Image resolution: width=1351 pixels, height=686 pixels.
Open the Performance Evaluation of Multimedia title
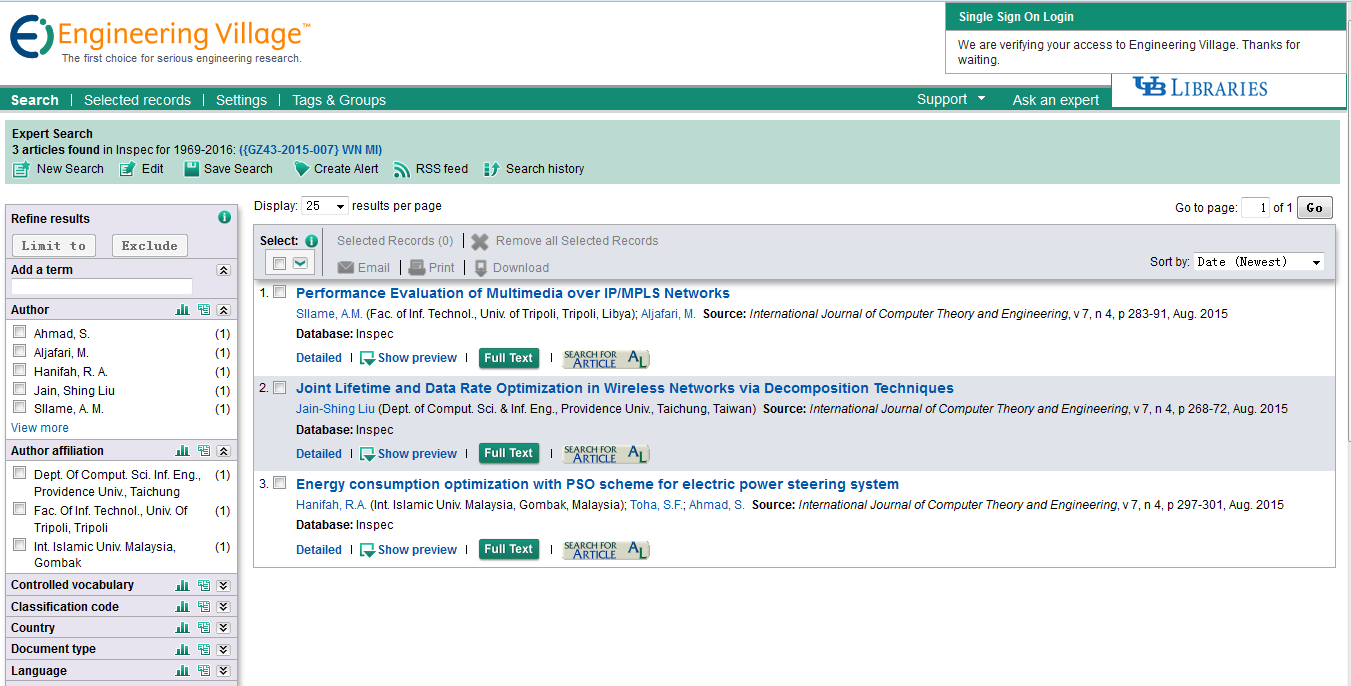513,293
